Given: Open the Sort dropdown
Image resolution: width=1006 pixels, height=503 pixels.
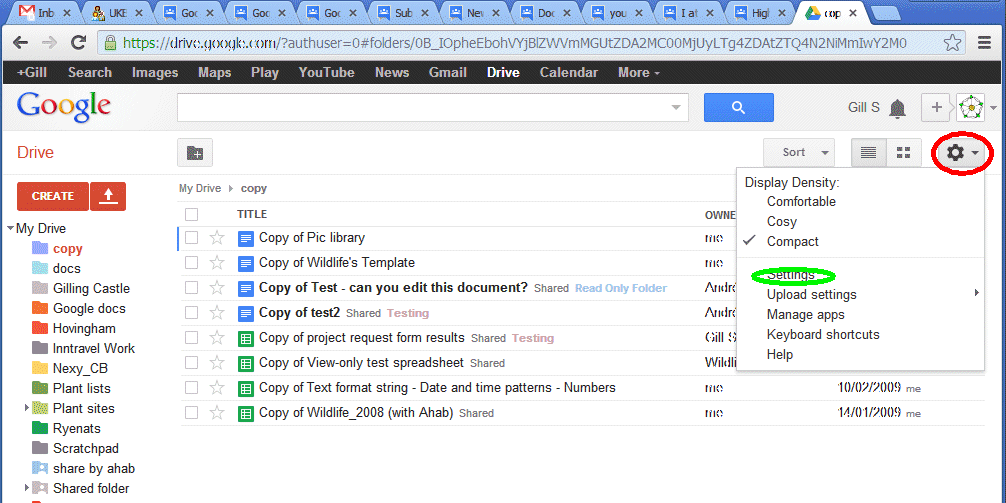Looking at the screenshot, I should 799,153.
